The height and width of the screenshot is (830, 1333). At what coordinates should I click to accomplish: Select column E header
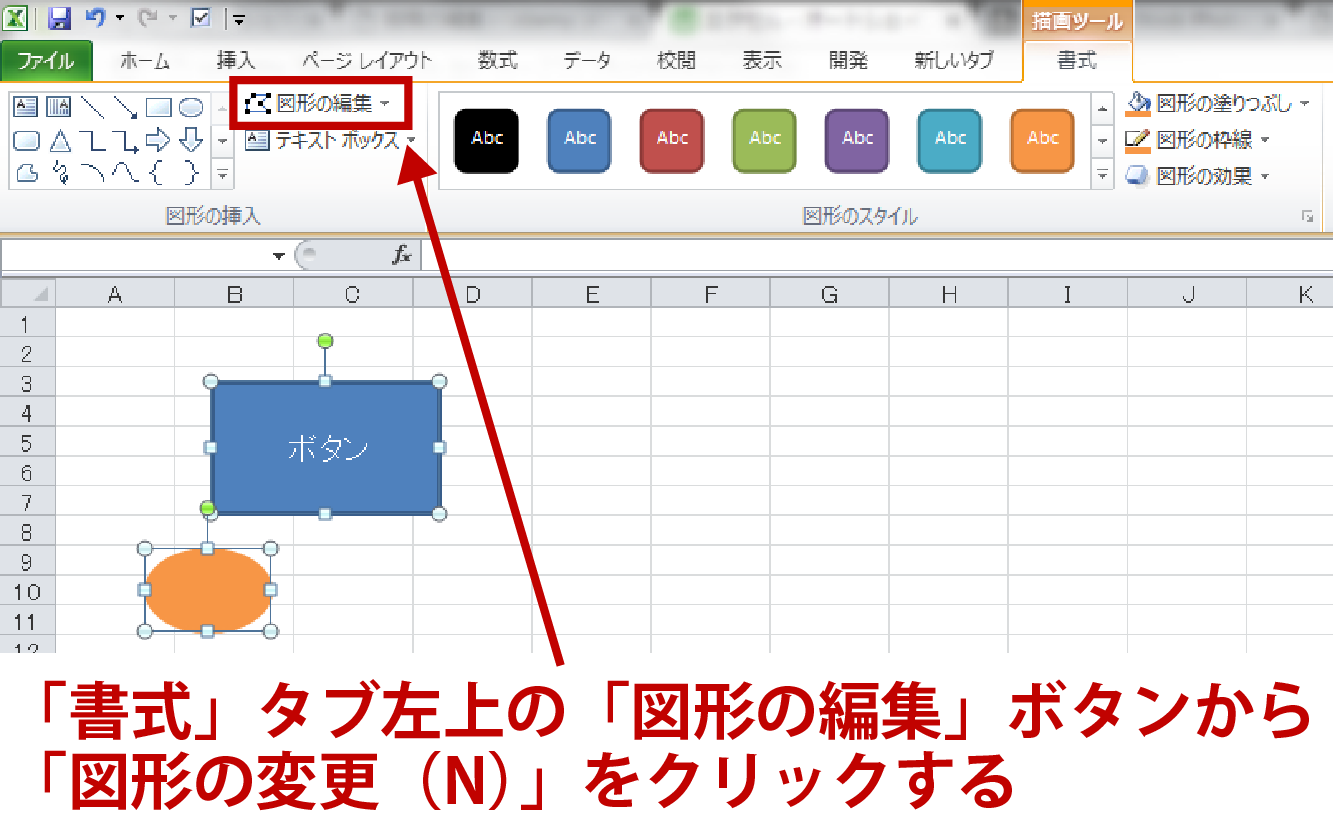[592, 294]
